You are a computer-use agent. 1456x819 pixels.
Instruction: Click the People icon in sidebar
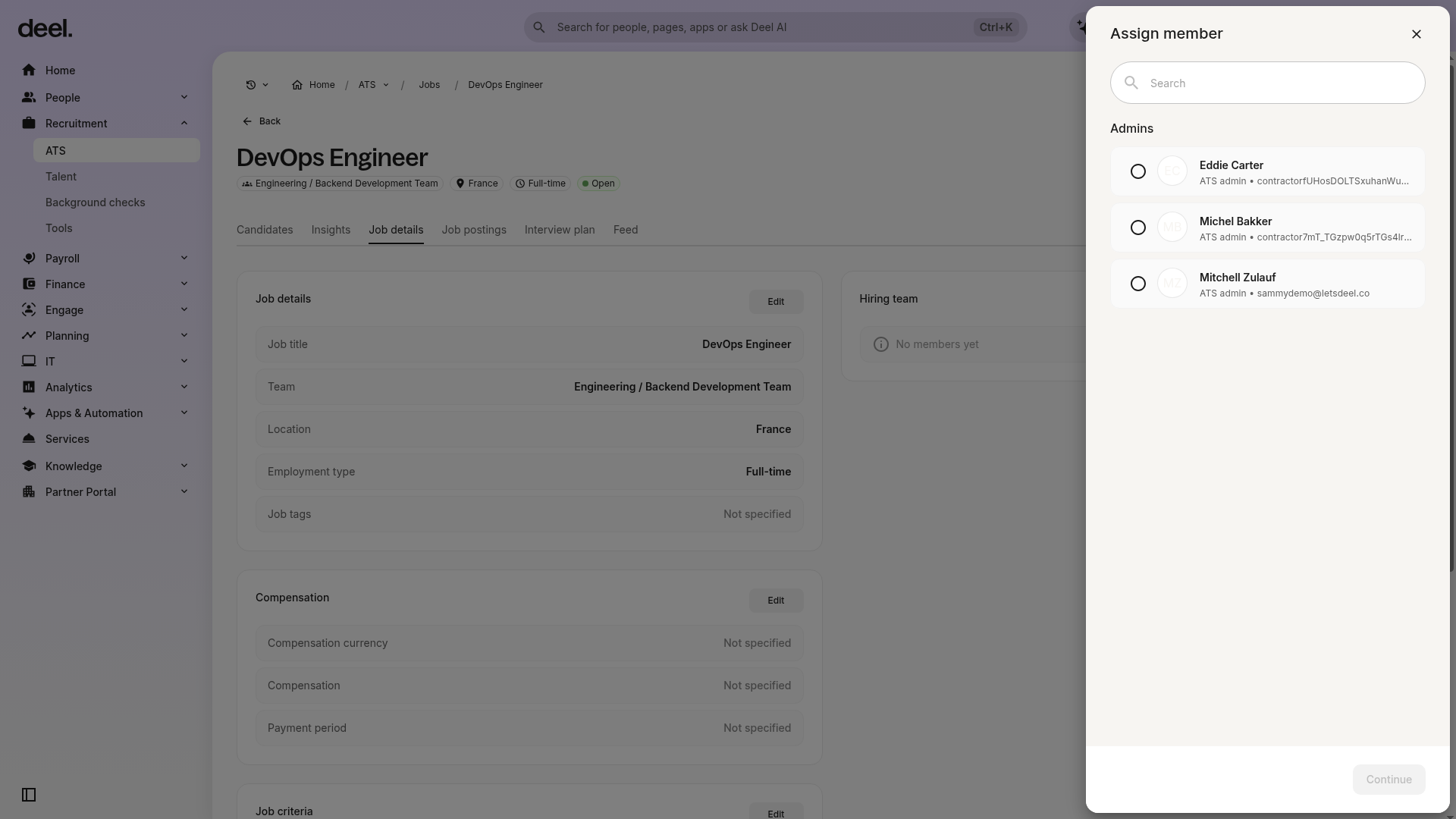pos(29,97)
